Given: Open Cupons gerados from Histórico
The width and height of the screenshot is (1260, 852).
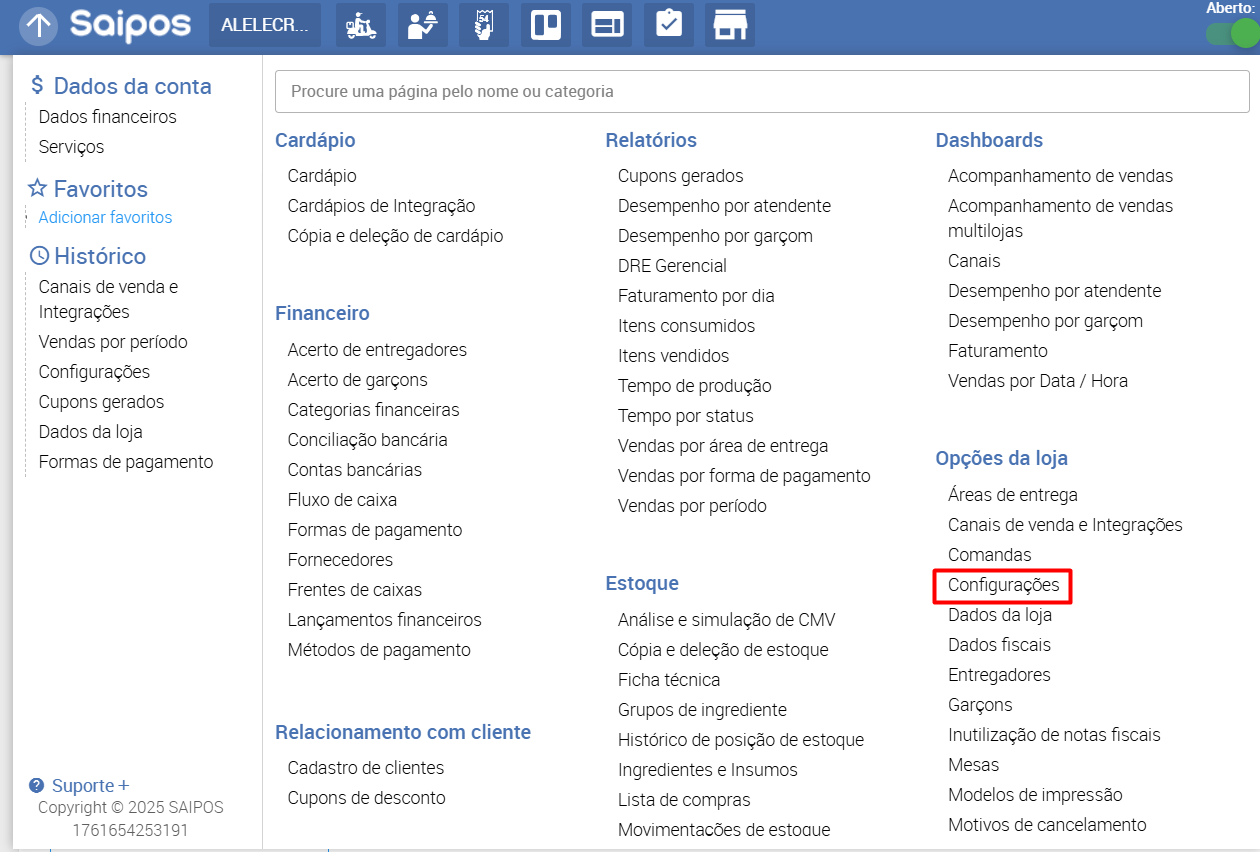Looking at the screenshot, I should (101, 402).
